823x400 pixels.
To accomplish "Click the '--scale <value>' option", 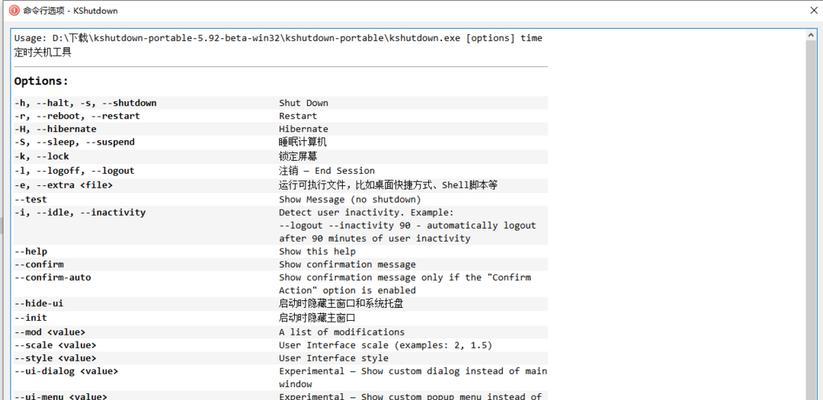I will (55, 345).
